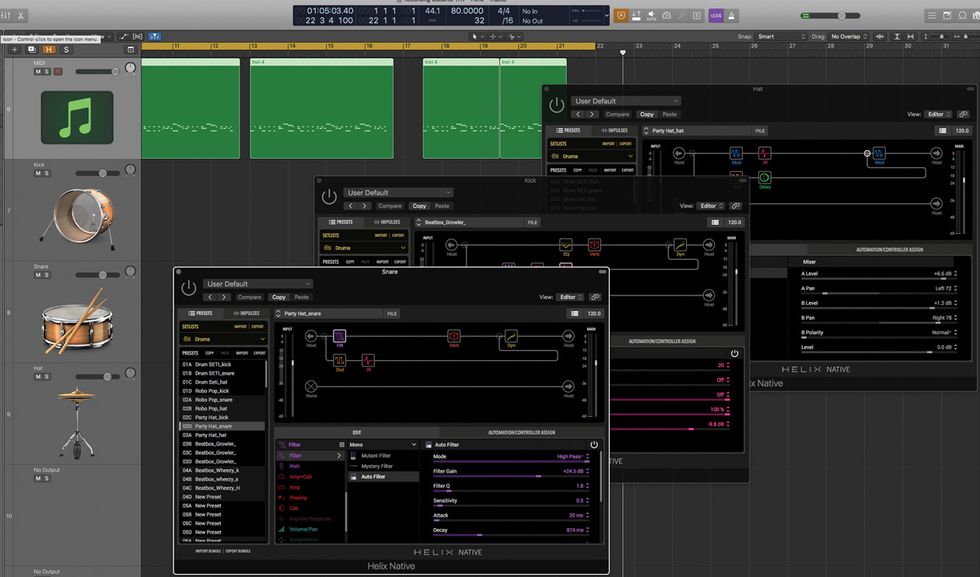Toggle Kick plugin power button
This screenshot has height=577, width=980.
(x=329, y=197)
